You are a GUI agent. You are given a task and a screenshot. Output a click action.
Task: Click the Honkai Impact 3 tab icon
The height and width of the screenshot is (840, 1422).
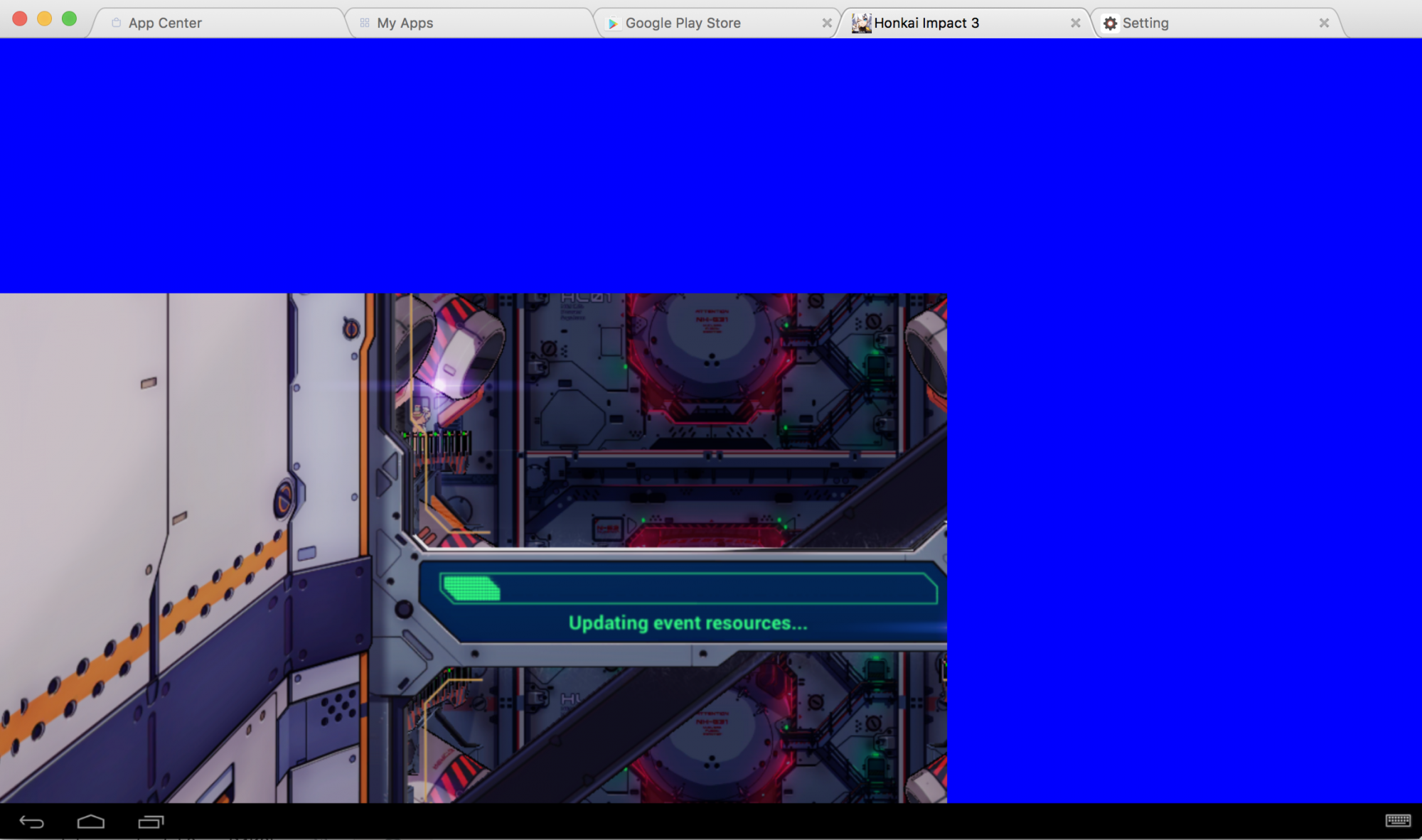point(862,23)
